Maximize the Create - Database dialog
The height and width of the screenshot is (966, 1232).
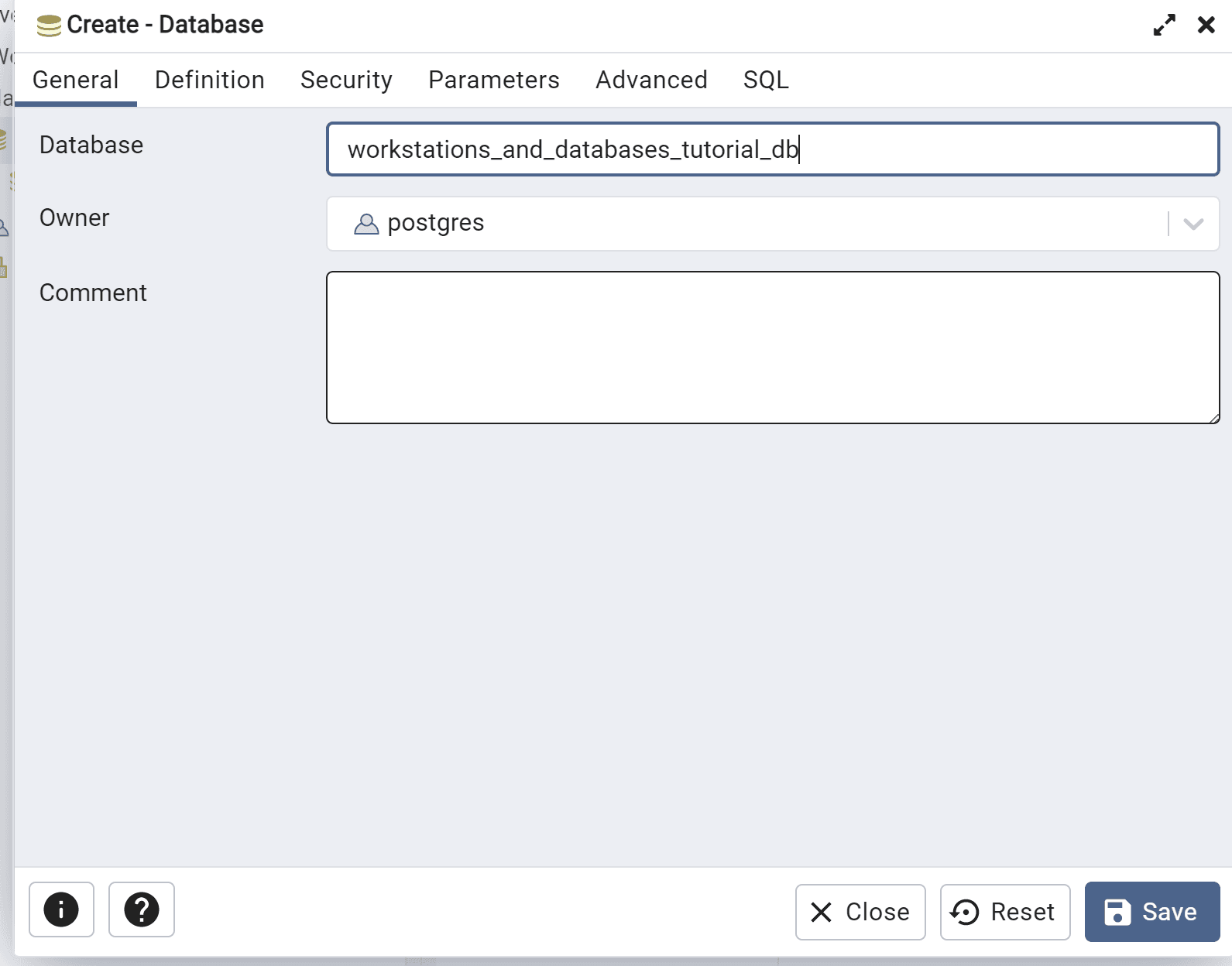pos(1164,26)
